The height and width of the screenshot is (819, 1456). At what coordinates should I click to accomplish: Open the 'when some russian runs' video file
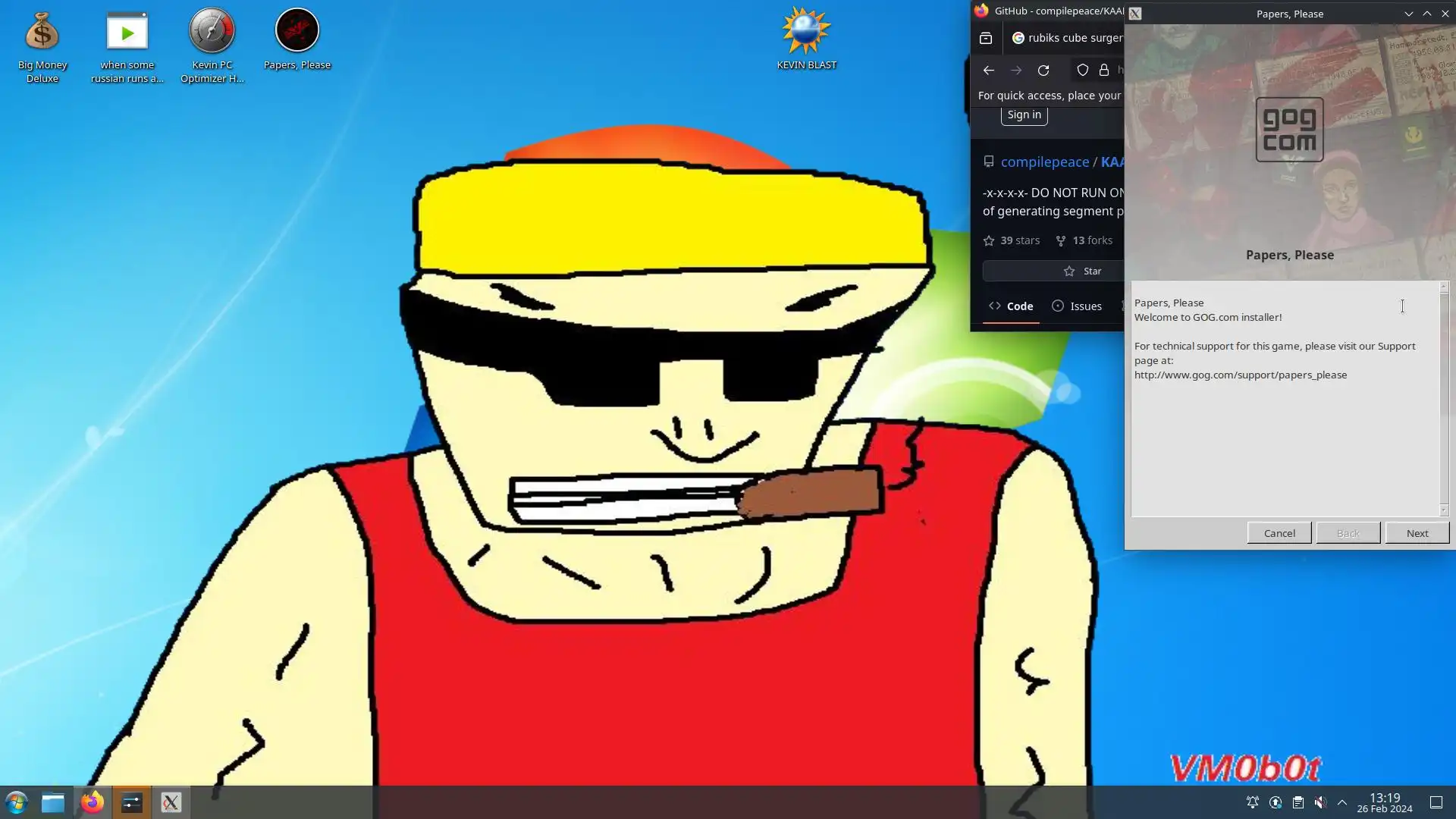(x=127, y=33)
